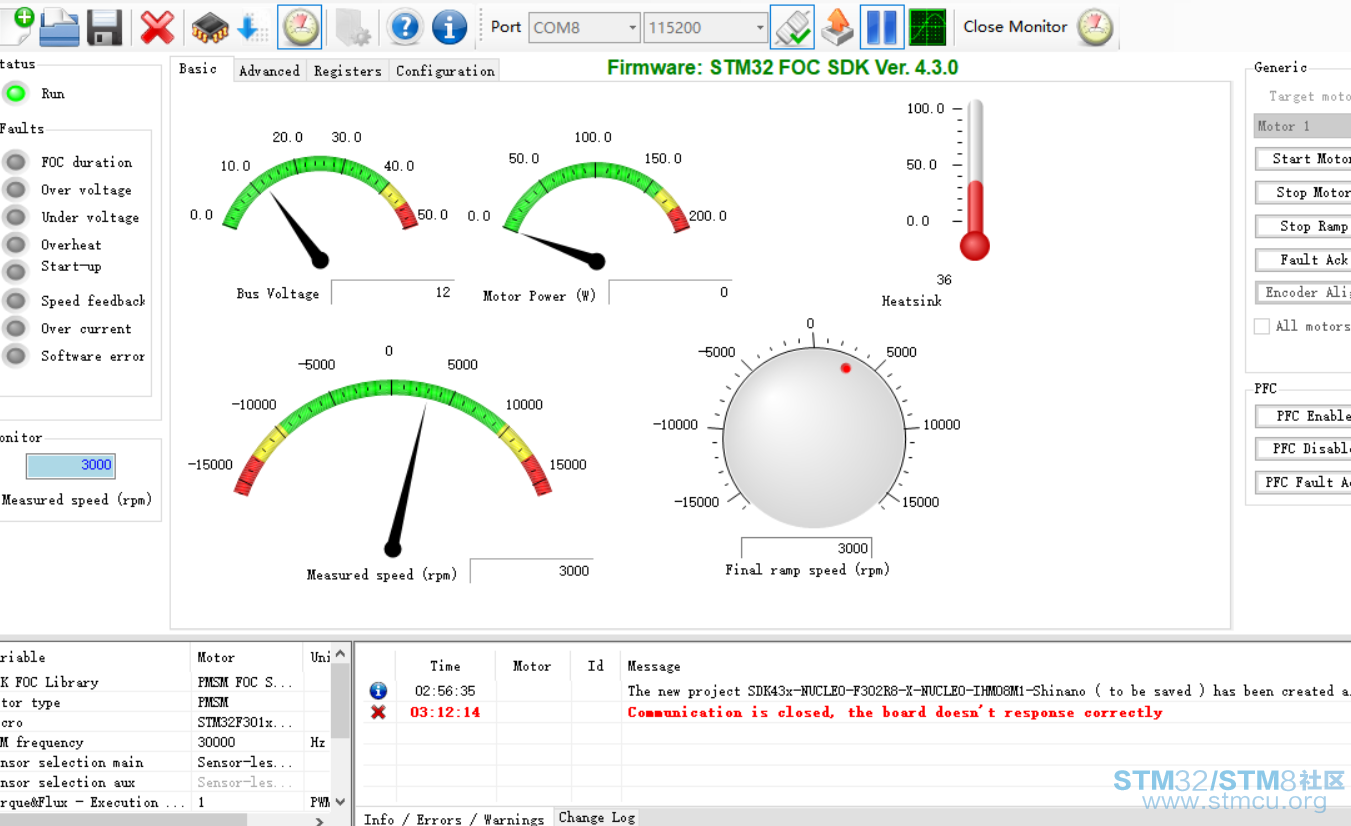Open help with the question mark icon

coord(404,27)
